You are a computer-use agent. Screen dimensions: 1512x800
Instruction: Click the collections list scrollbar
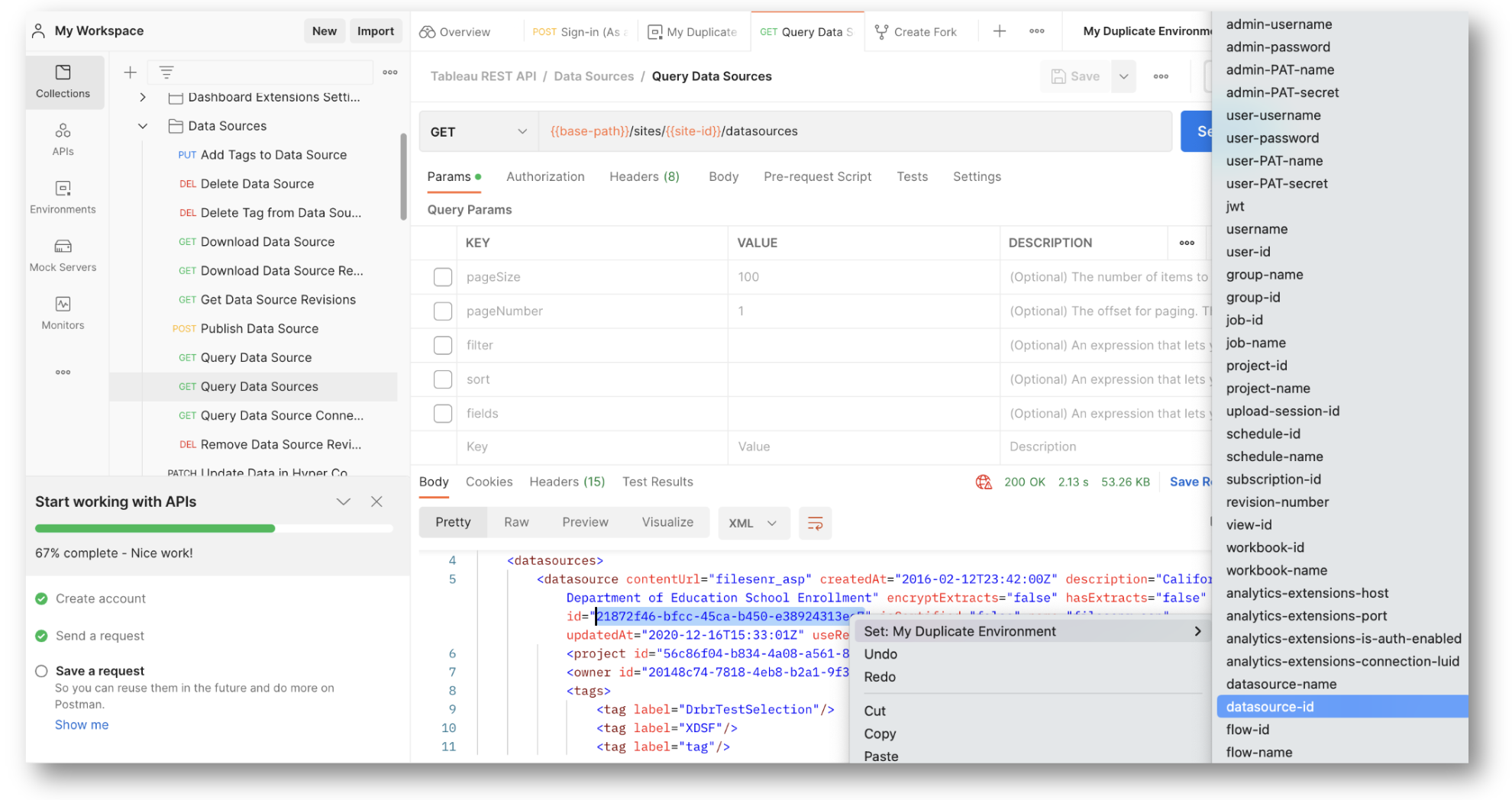tap(403, 177)
